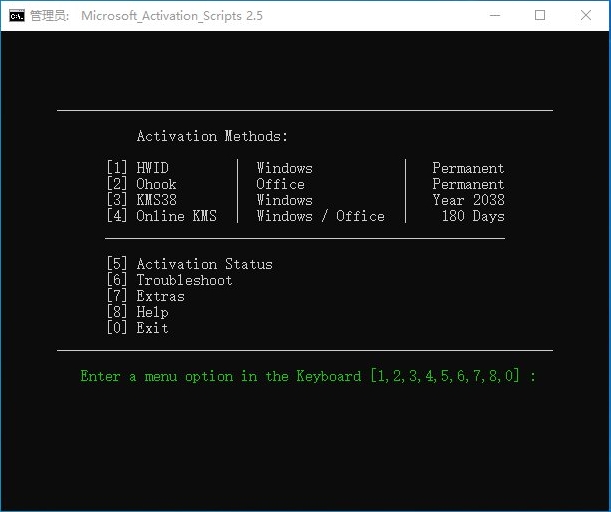The height and width of the screenshot is (512, 611).
Task: Click the '[6] Troubleshoot' line
Action: tap(170, 280)
